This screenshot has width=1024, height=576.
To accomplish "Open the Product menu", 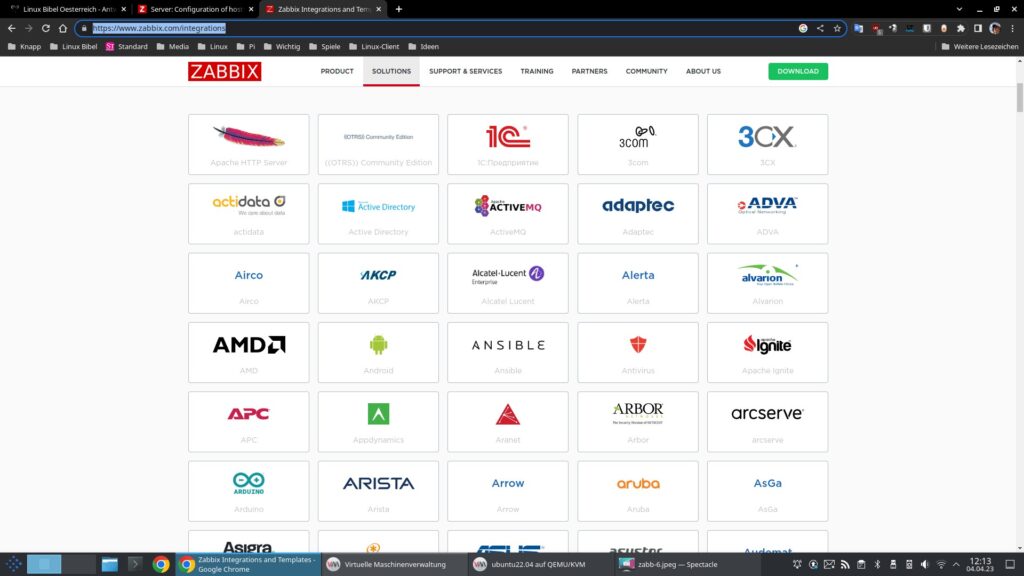I will [336, 71].
